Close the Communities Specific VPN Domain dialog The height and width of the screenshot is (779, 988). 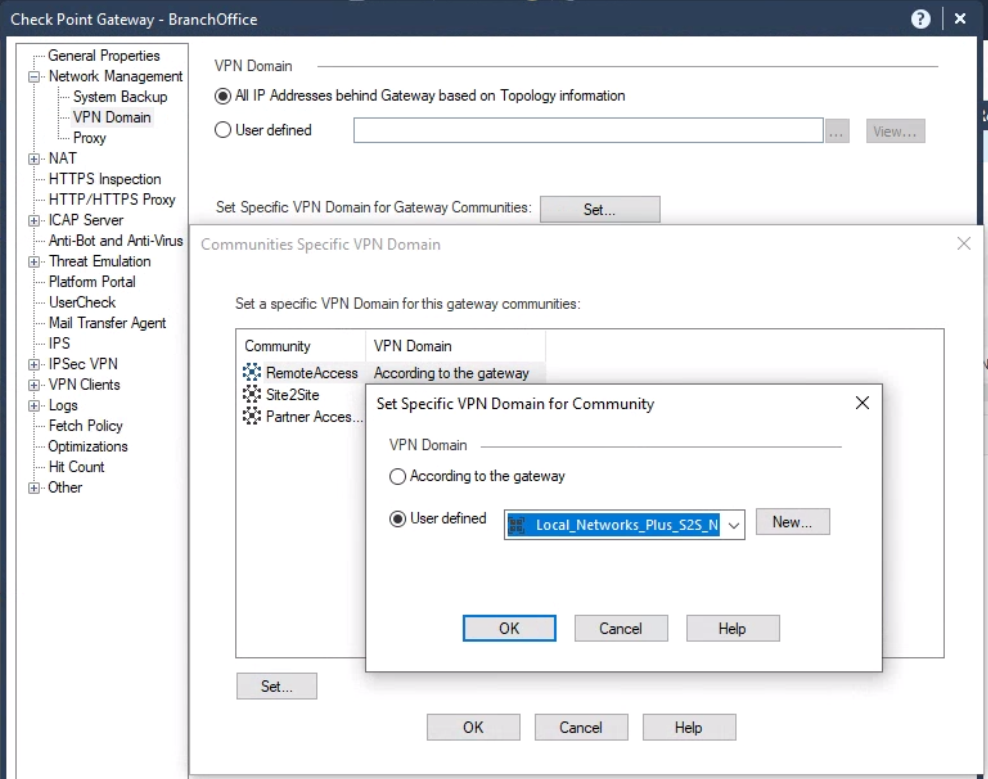(x=963, y=243)
